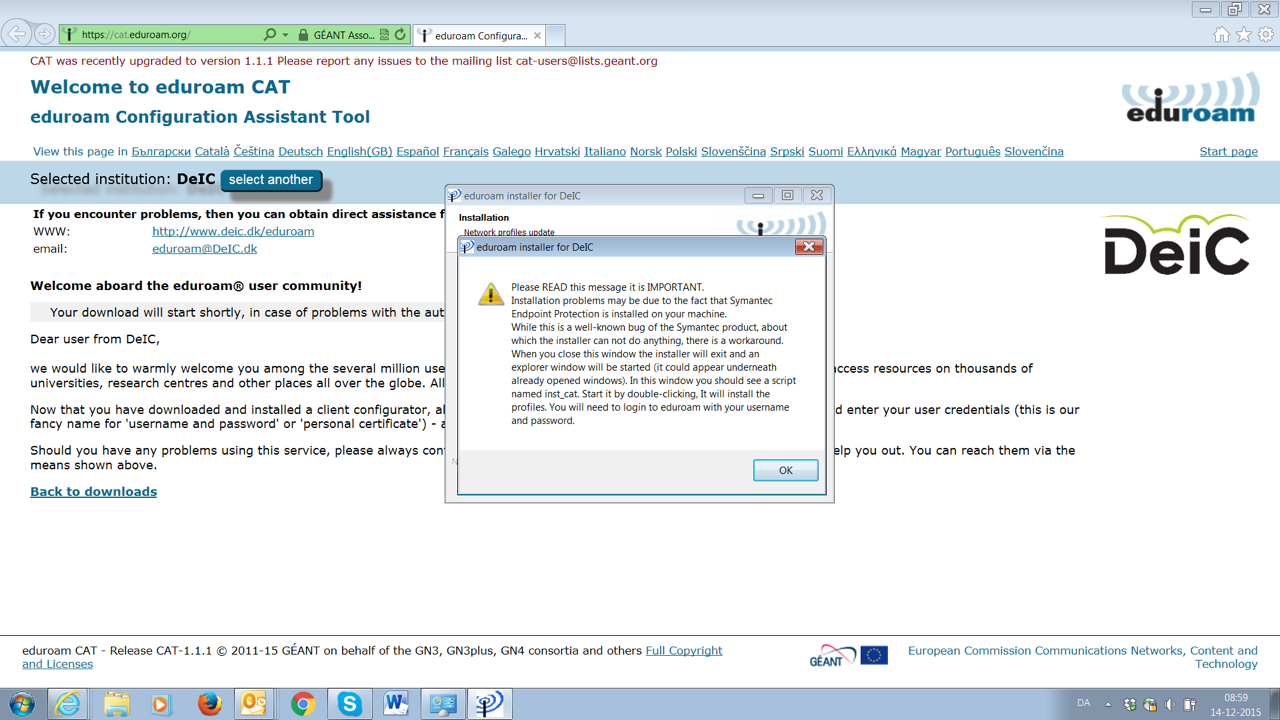Open a new tab next to eduroam tab
1280x720 pixels.
coord(555,35)
